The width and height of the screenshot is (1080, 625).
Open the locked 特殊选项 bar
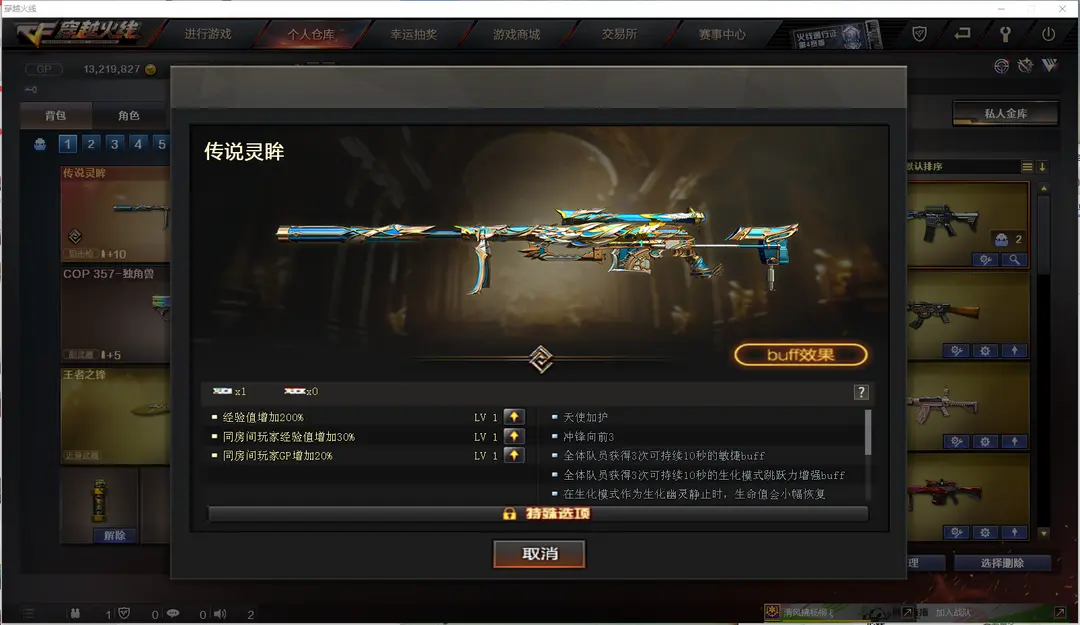(x=538, y=514)
